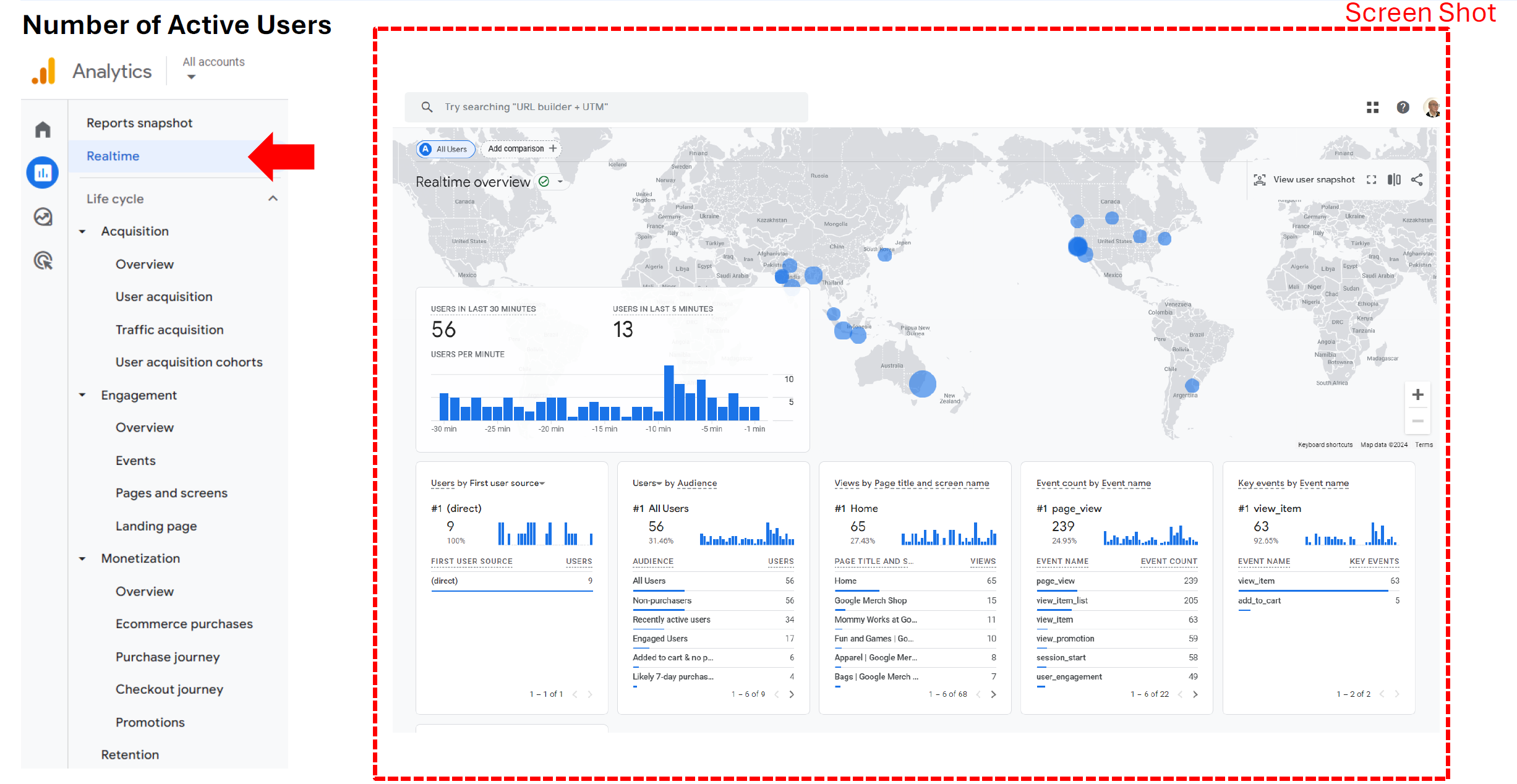Screen dimensions: 1517x784
Task: Toggle the comparison view icon
Action: [x=1394, y=180]
